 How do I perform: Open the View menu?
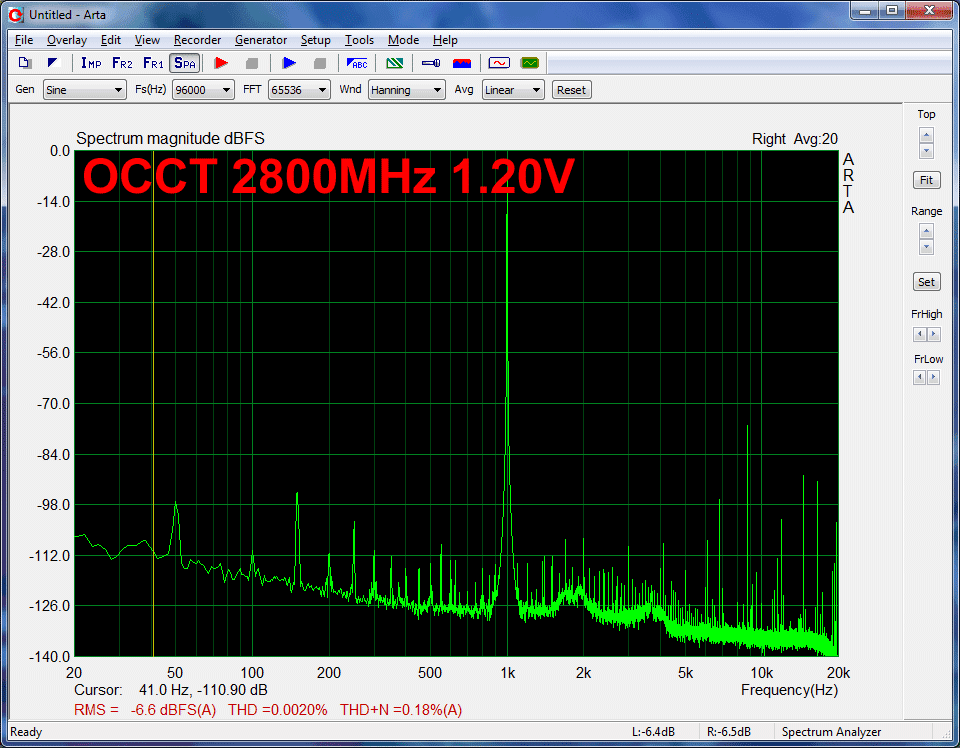tap(147, 40)
